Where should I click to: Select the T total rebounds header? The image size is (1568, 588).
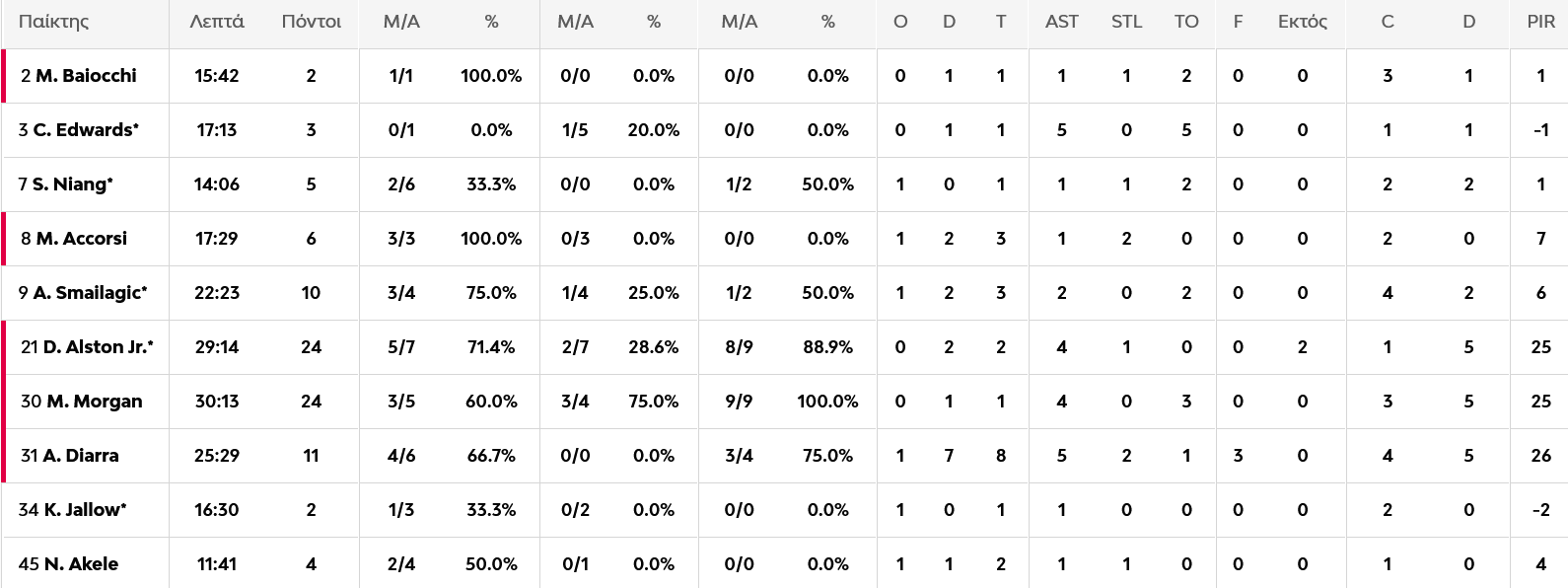click(x=1001, y=22)
